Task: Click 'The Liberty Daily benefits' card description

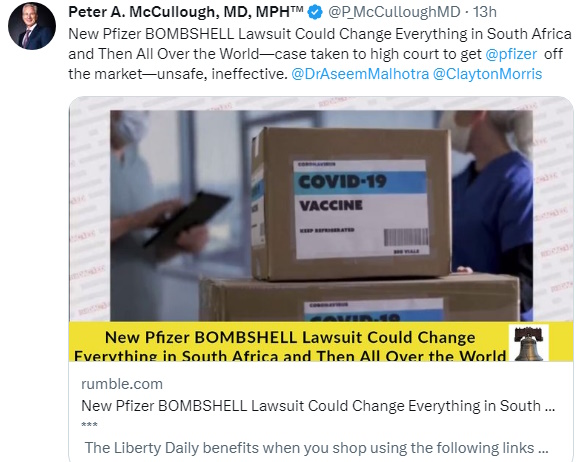Action: click(x=316, y=448)
